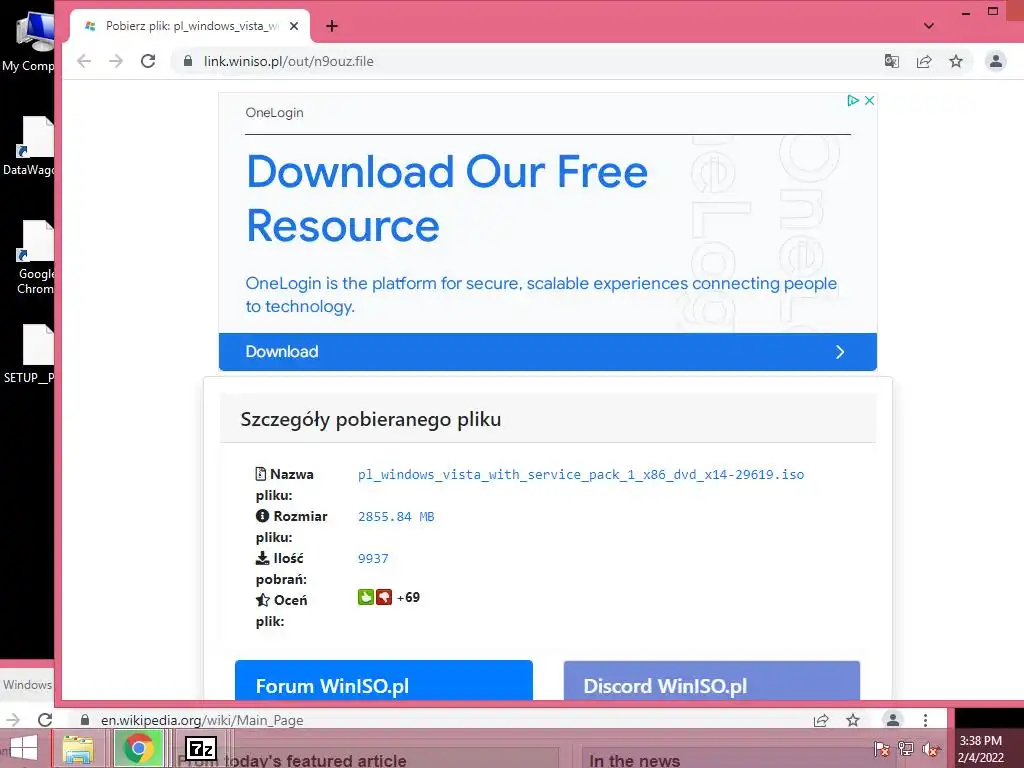Click the Download Our Free Resource headline
This screenshot has height=768, width=1024.
(x=447, y=199)
